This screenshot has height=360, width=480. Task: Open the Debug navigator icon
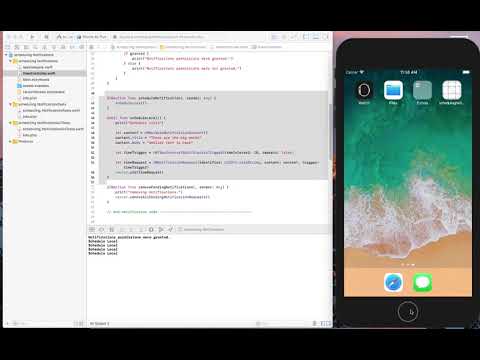63,47
